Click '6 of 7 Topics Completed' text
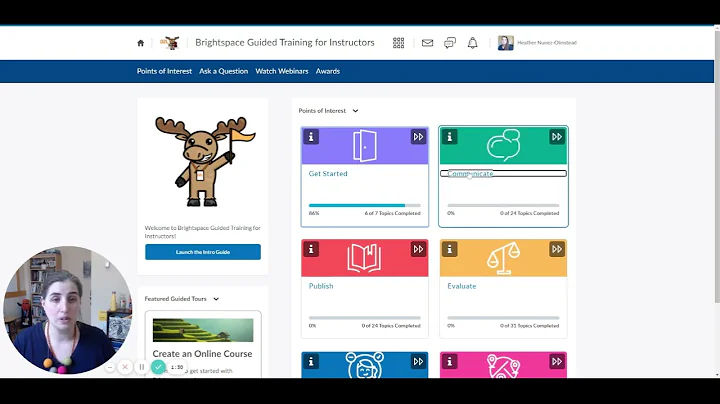This screenshot has height=404, width=720. point(393,213)
